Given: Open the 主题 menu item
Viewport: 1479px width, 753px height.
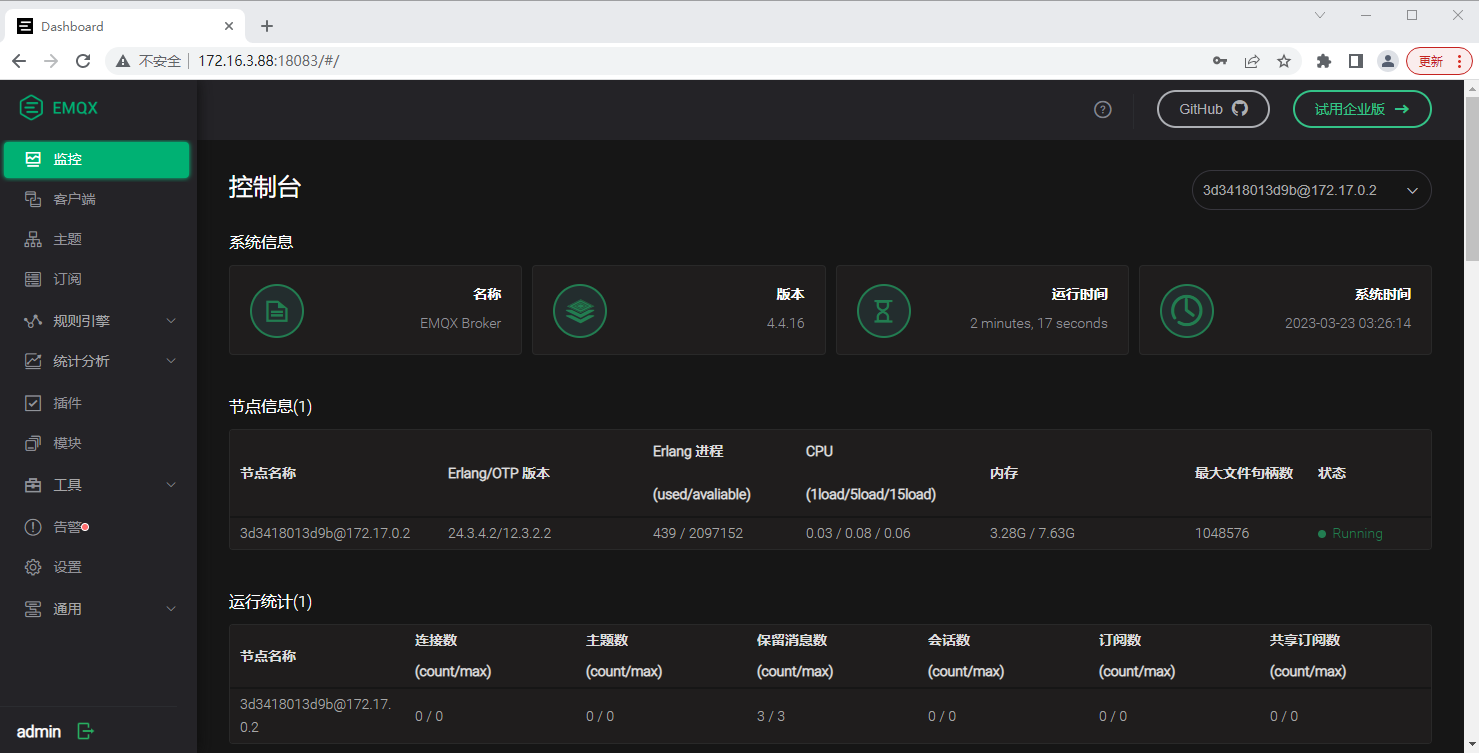Looking at the screenshot, I should [96, 240].
